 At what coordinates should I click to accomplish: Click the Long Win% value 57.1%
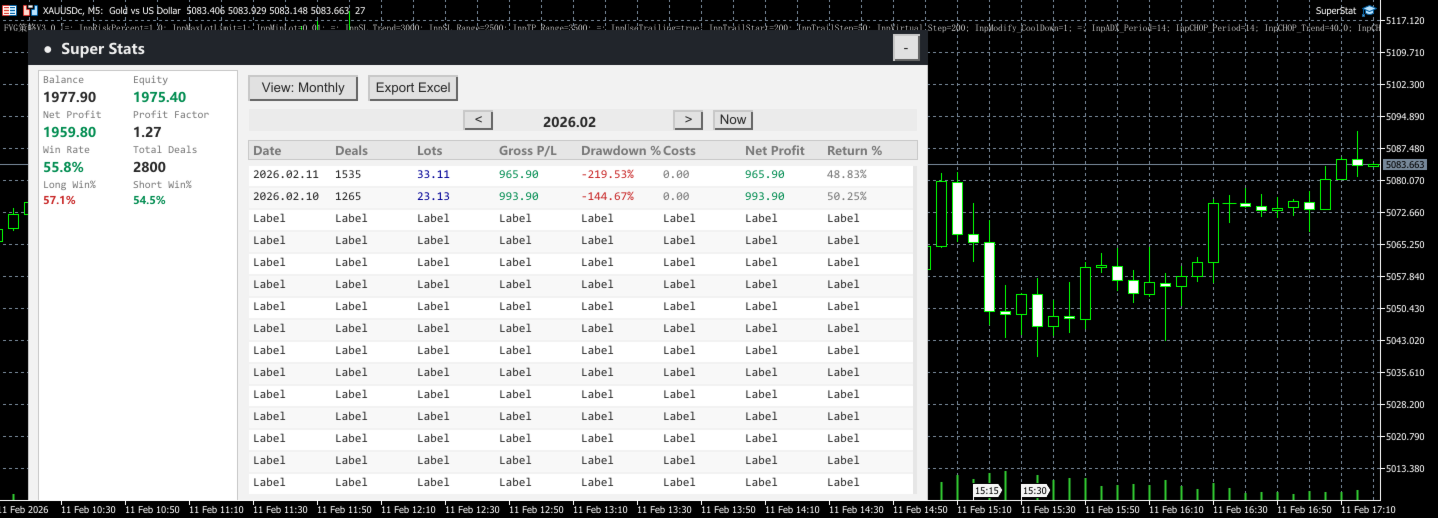pos(59,200)
